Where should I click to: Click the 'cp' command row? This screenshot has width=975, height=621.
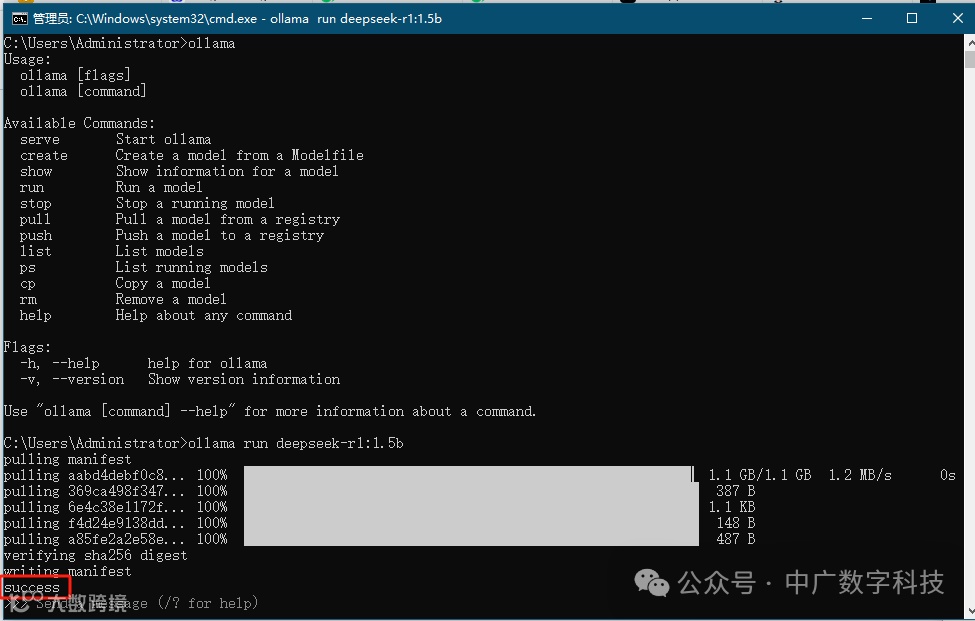pyautogui.click(x=115, y=283)
